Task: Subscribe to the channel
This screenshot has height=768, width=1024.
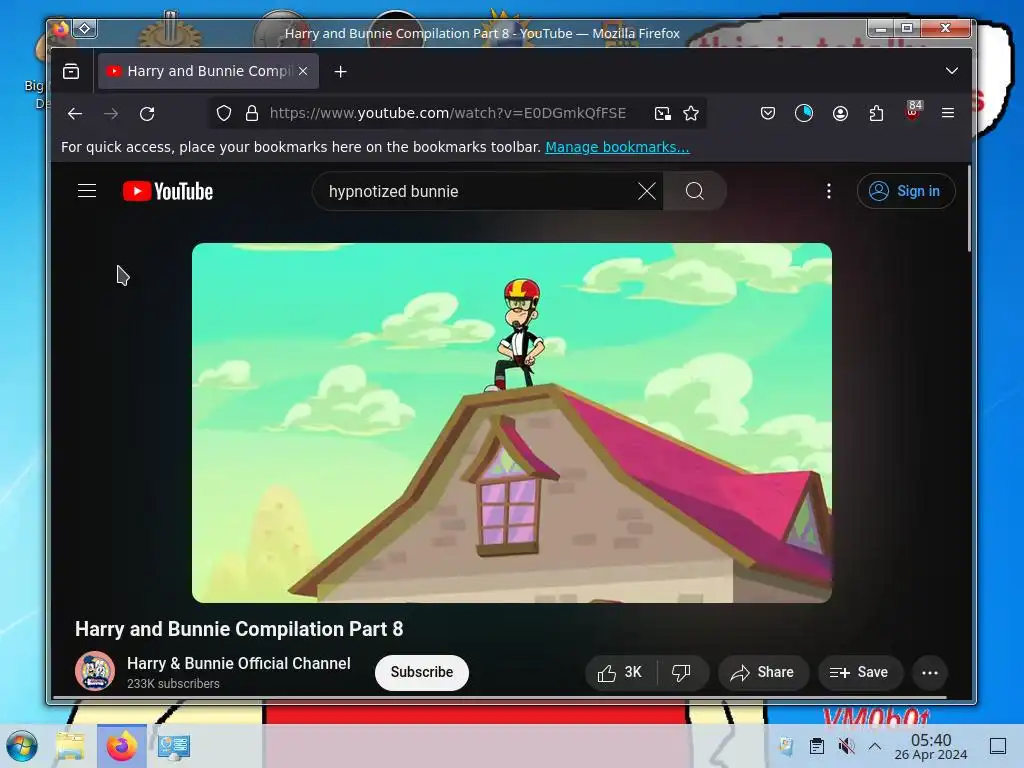Action: pyautogui.click(x=422, y=672)
